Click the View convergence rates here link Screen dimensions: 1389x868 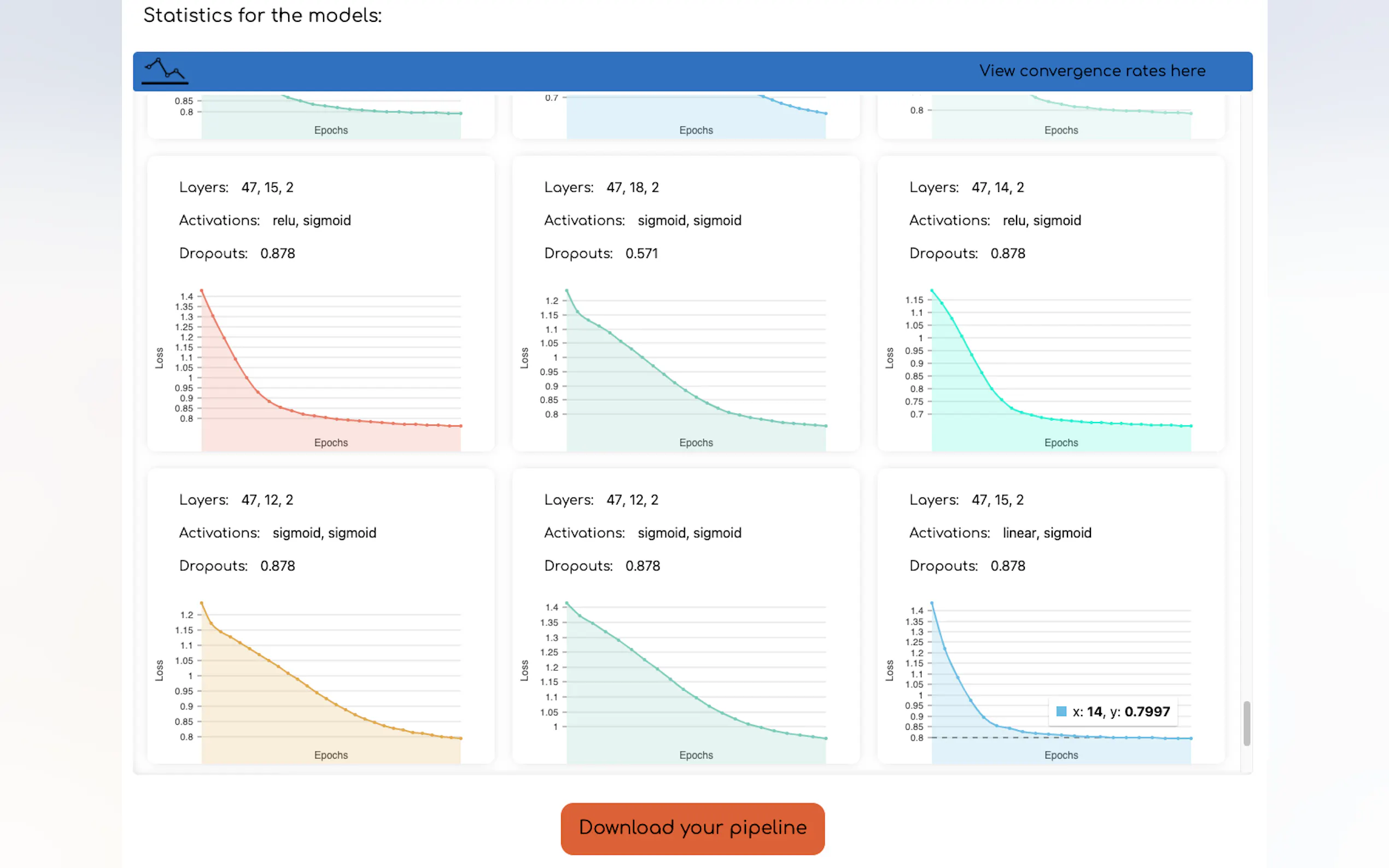coord(1092,71)
